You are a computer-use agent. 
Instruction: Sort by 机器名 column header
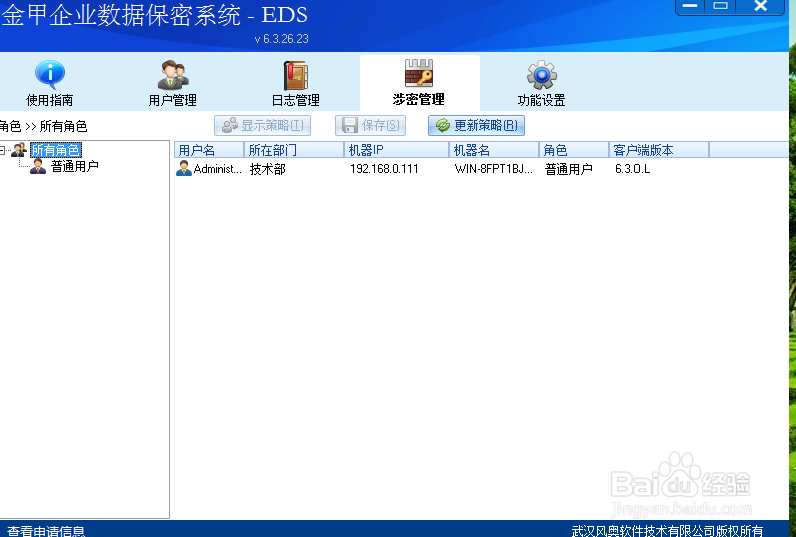pos(494,150)
